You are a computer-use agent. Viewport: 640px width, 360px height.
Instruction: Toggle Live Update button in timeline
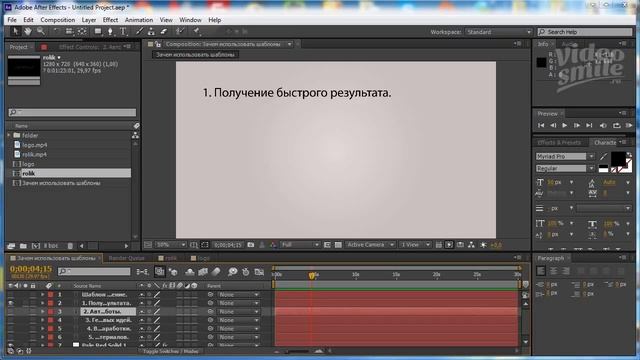tap(160, 272)
